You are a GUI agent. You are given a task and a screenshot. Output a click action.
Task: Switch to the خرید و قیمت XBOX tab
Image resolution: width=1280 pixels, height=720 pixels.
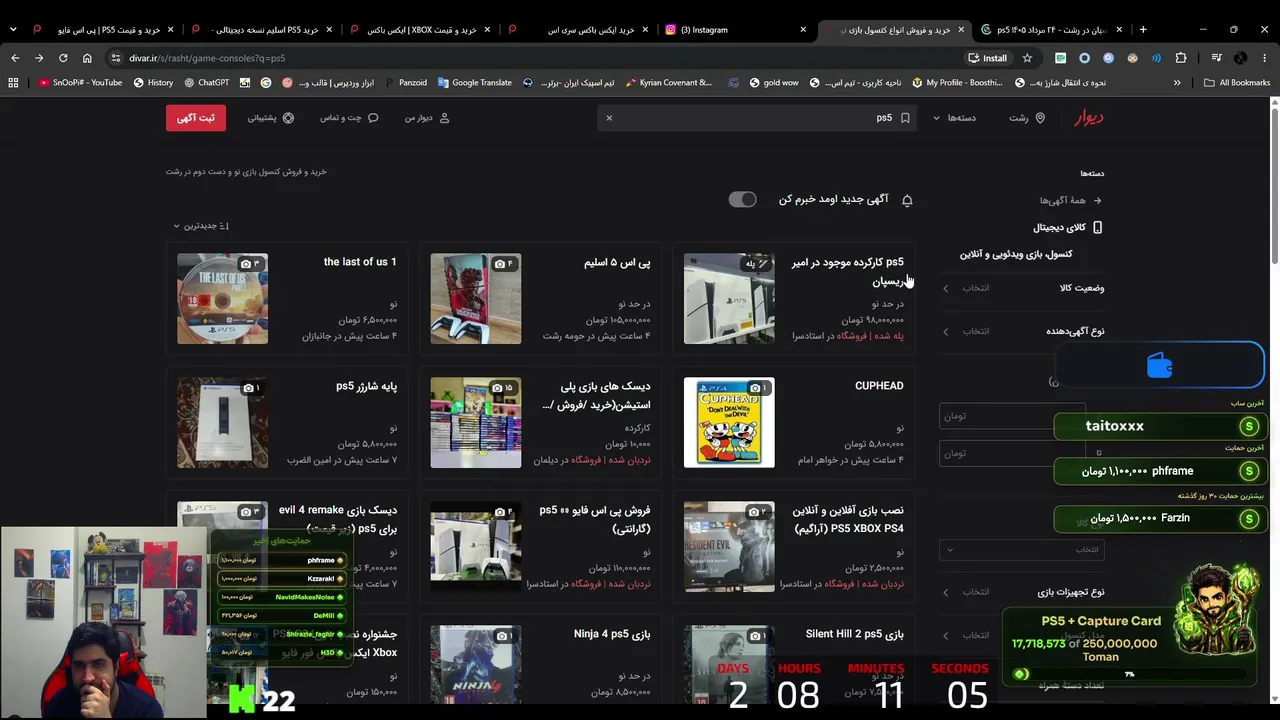pos(419,30)
